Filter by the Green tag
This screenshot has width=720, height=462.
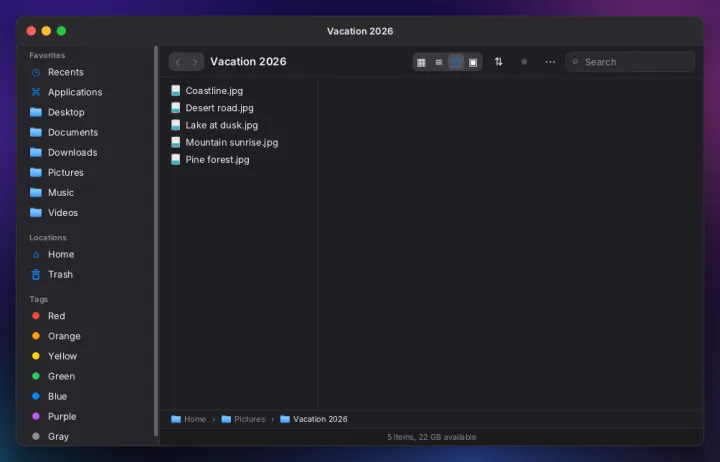90,377
